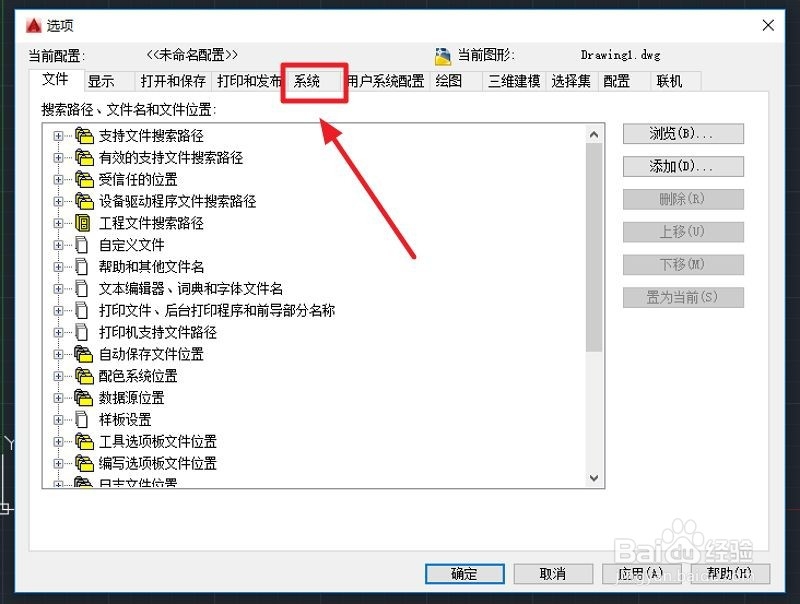Viewport: 800px width, 604px height.
Task: Click the 确定 button
Action: pos(464,574)
